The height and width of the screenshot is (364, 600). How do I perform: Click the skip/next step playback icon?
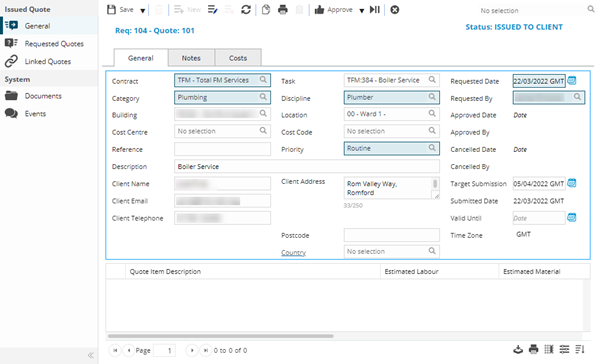[375, 10]
